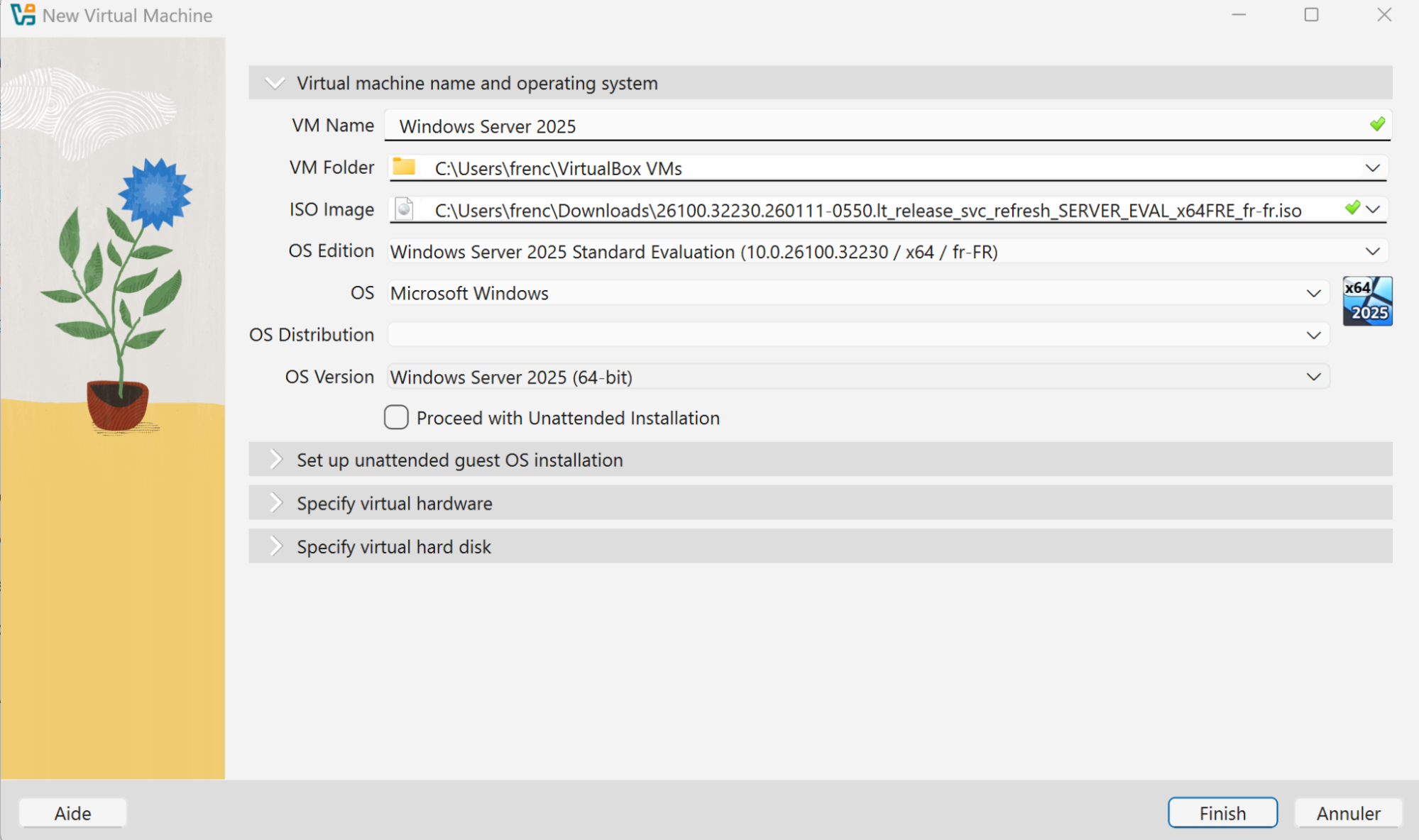This screenshot has height=840, width=1419.
Task: Click the green checkmark beside VM Name
Action: pos(1377,125)
